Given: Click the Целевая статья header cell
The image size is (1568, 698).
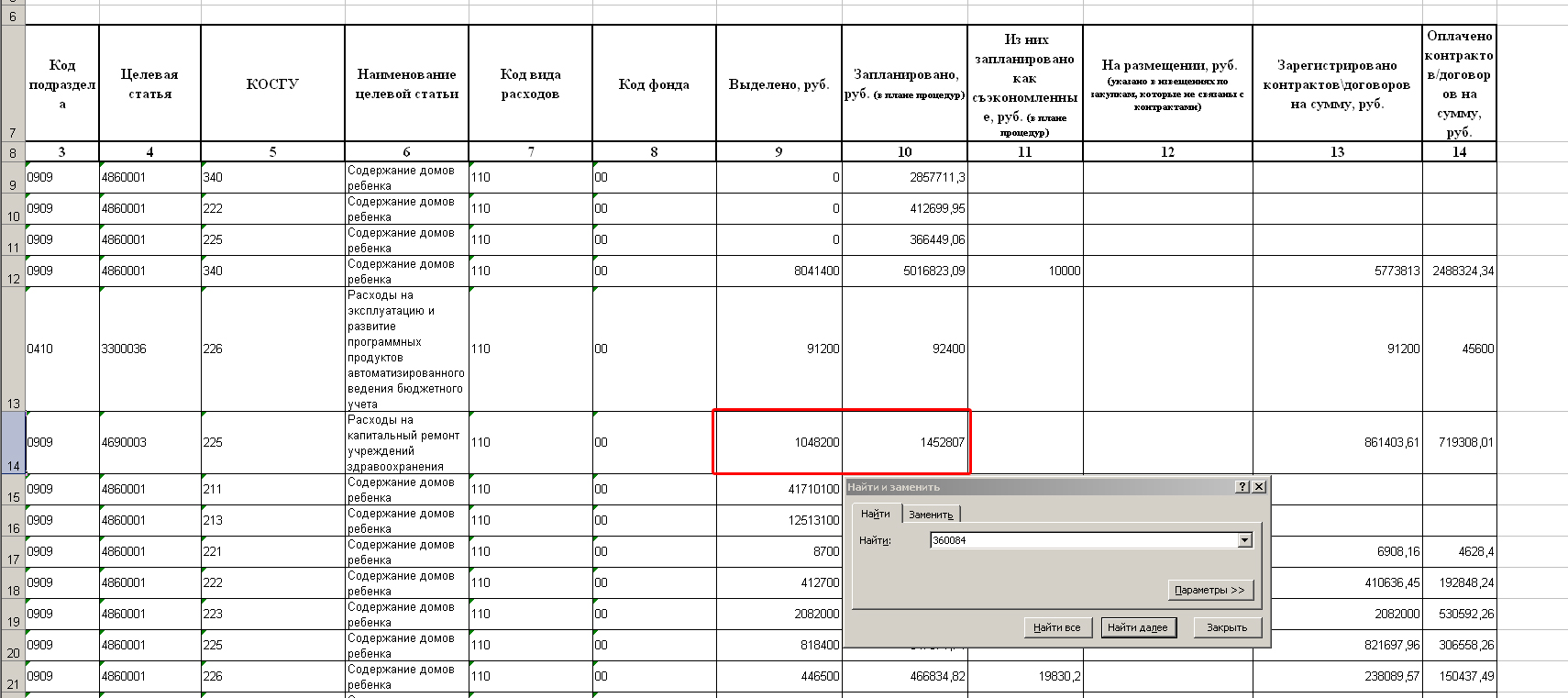Looking at the screenshot, I should (150, 83).
